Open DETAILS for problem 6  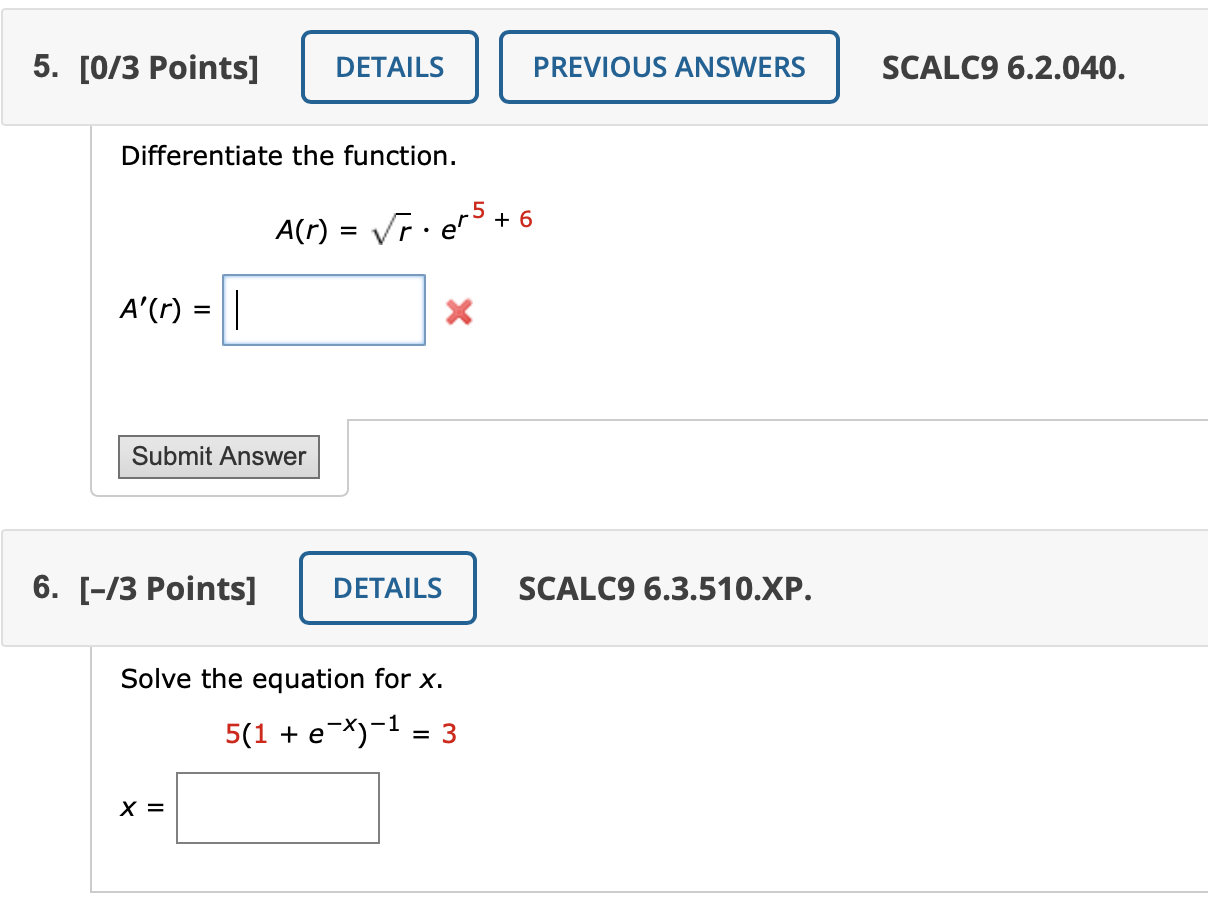(x=387, y=588)
